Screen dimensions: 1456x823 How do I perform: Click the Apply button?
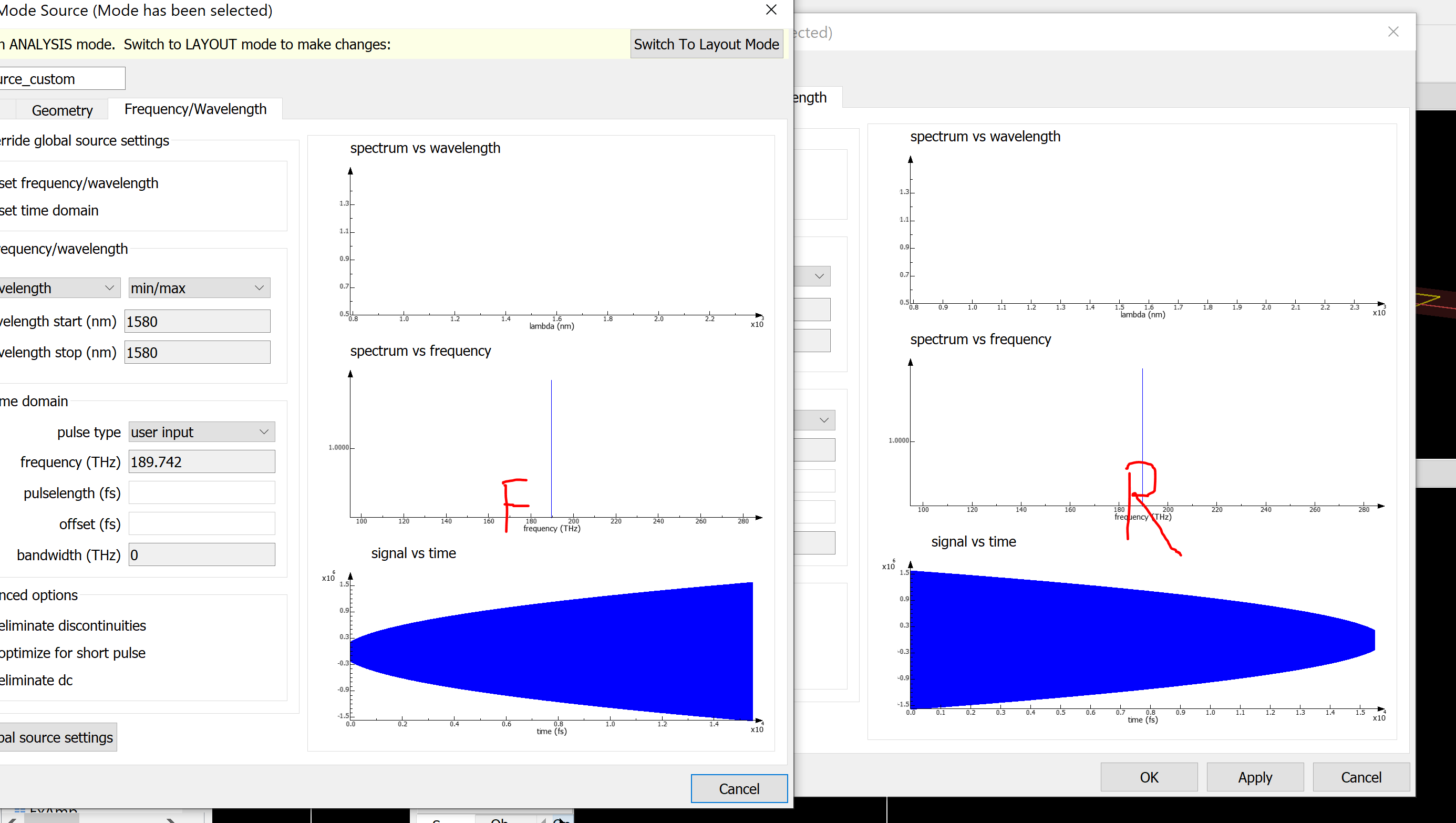1254,777
